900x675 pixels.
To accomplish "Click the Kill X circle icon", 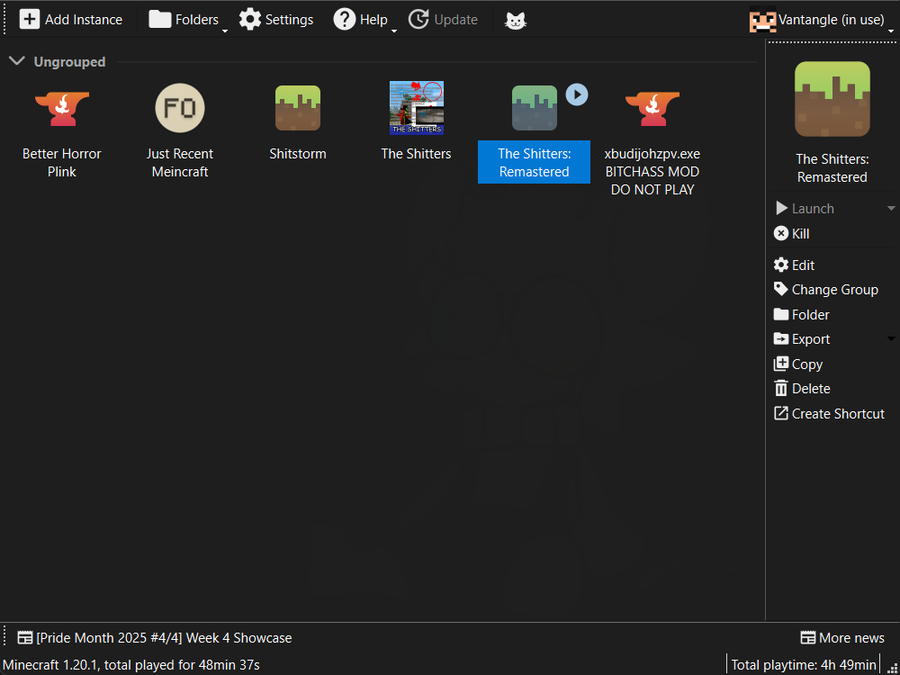I will 781,233.
